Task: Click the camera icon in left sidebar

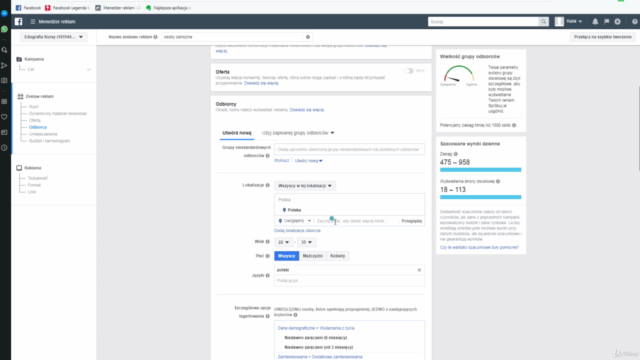Action: point(4,80)
